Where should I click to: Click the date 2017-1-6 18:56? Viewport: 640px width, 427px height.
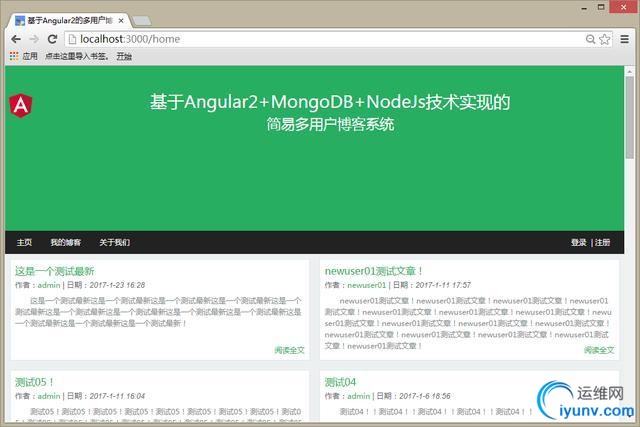pos(425,396)
